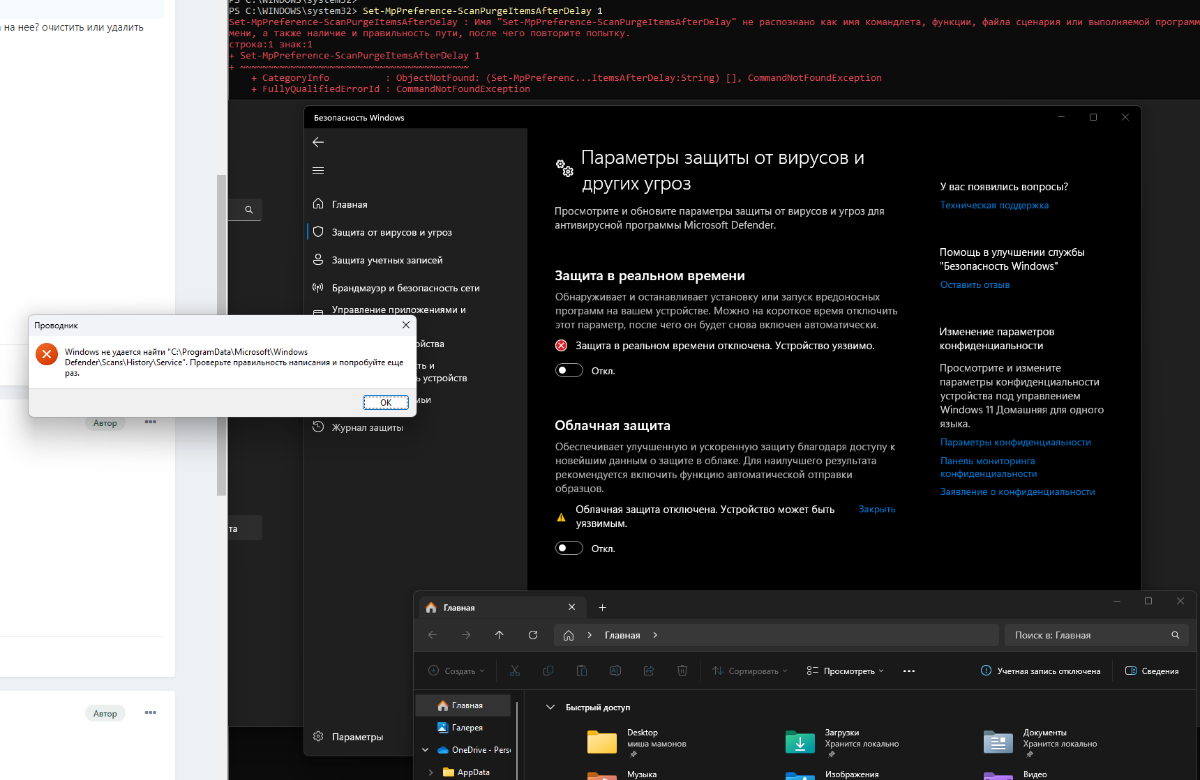Screen dimensions: 1200x780
Task: Click the back arrow in Windows Security
Action: 319,143
